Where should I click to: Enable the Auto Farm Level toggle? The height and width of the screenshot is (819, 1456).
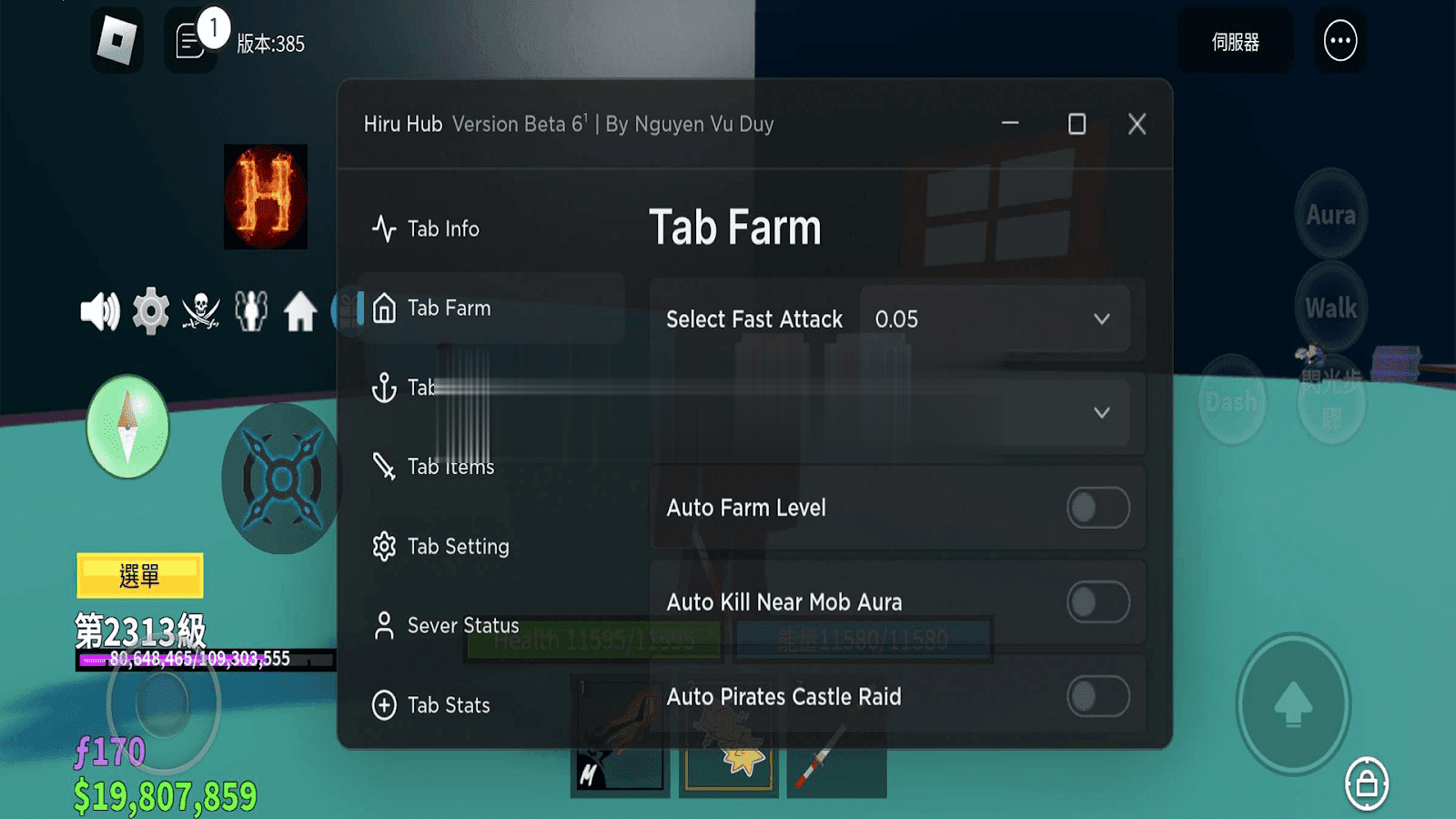(1097, 508)
